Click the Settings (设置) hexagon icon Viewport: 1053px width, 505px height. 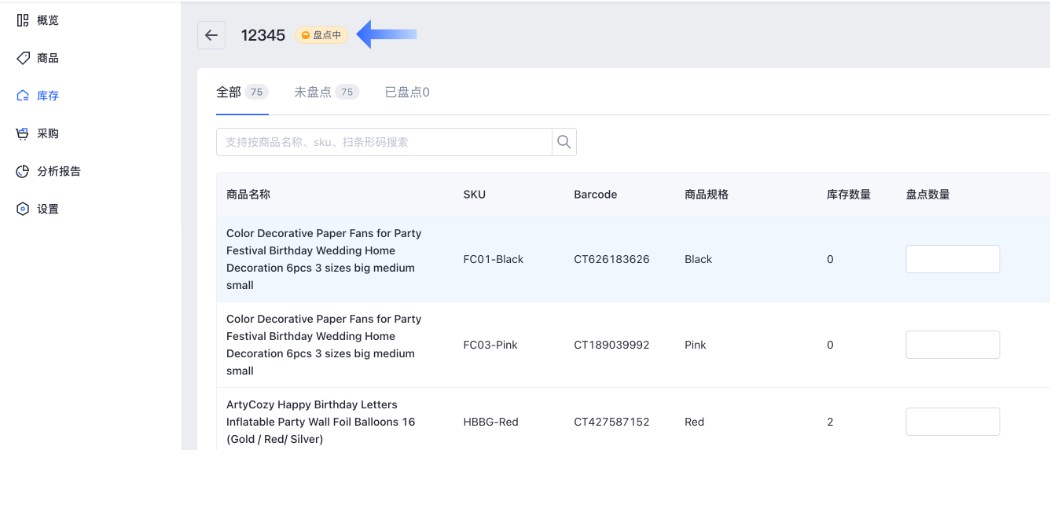pos(22,209)
